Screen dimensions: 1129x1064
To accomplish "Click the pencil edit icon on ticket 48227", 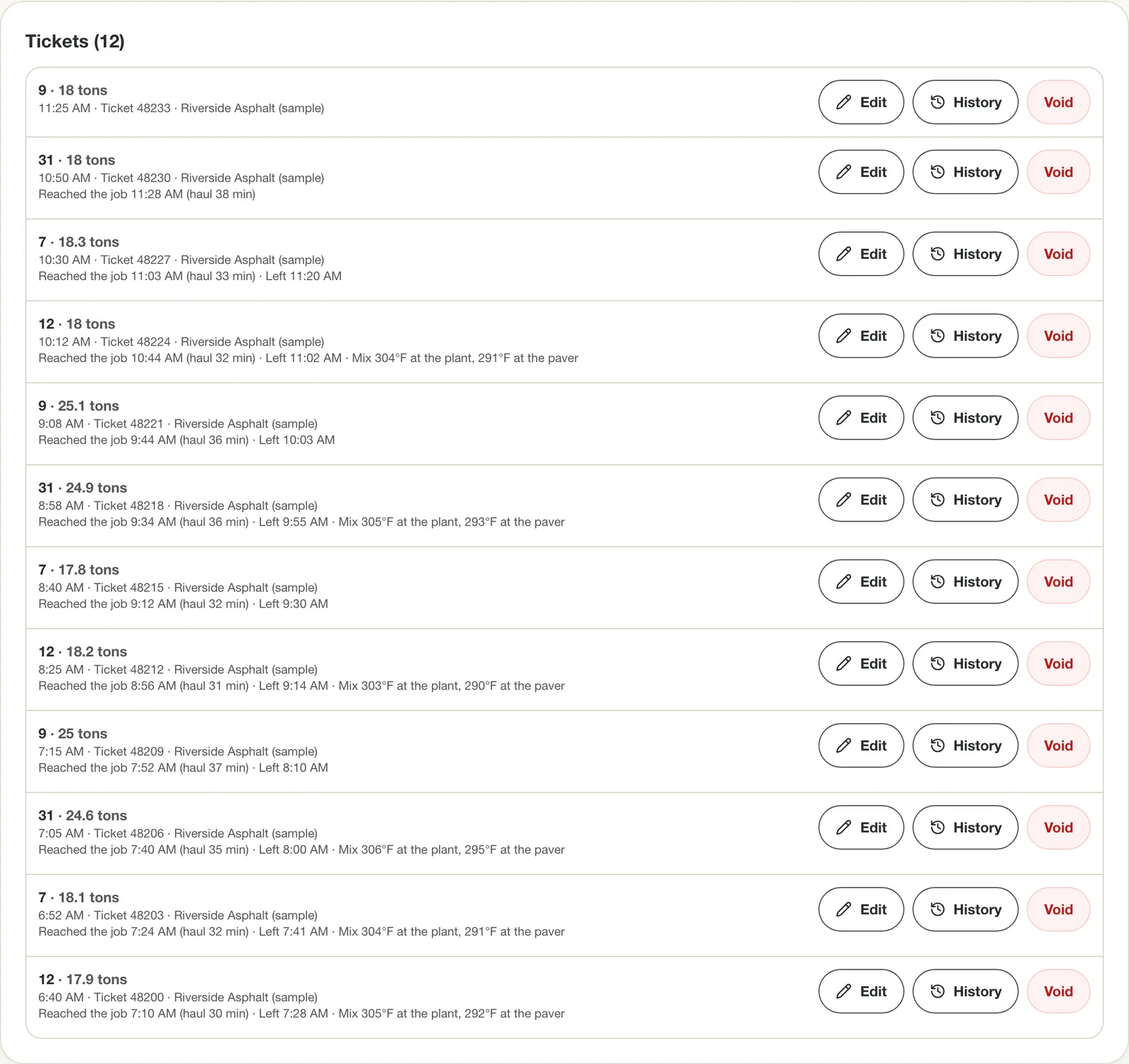I will pos(843,254).
